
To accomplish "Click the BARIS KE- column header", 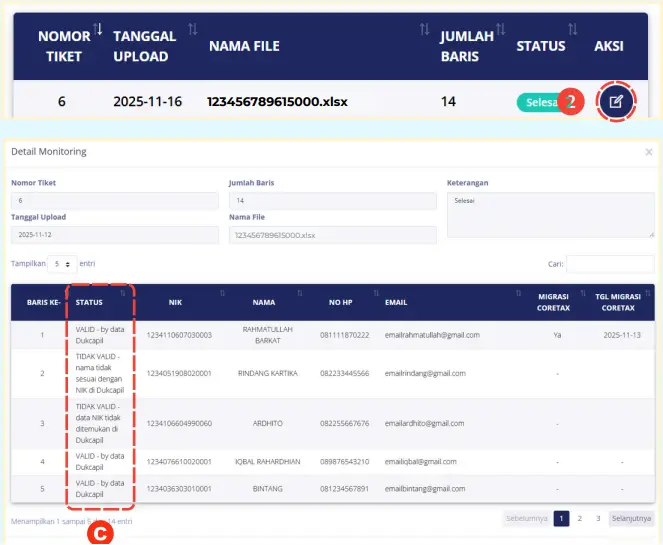I will click(x=44, y=302).
